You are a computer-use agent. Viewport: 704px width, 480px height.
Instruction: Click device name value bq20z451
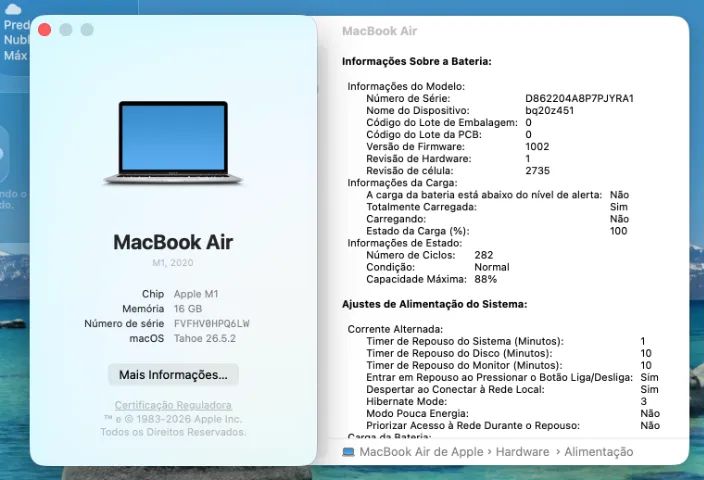(x=549, y=110)
